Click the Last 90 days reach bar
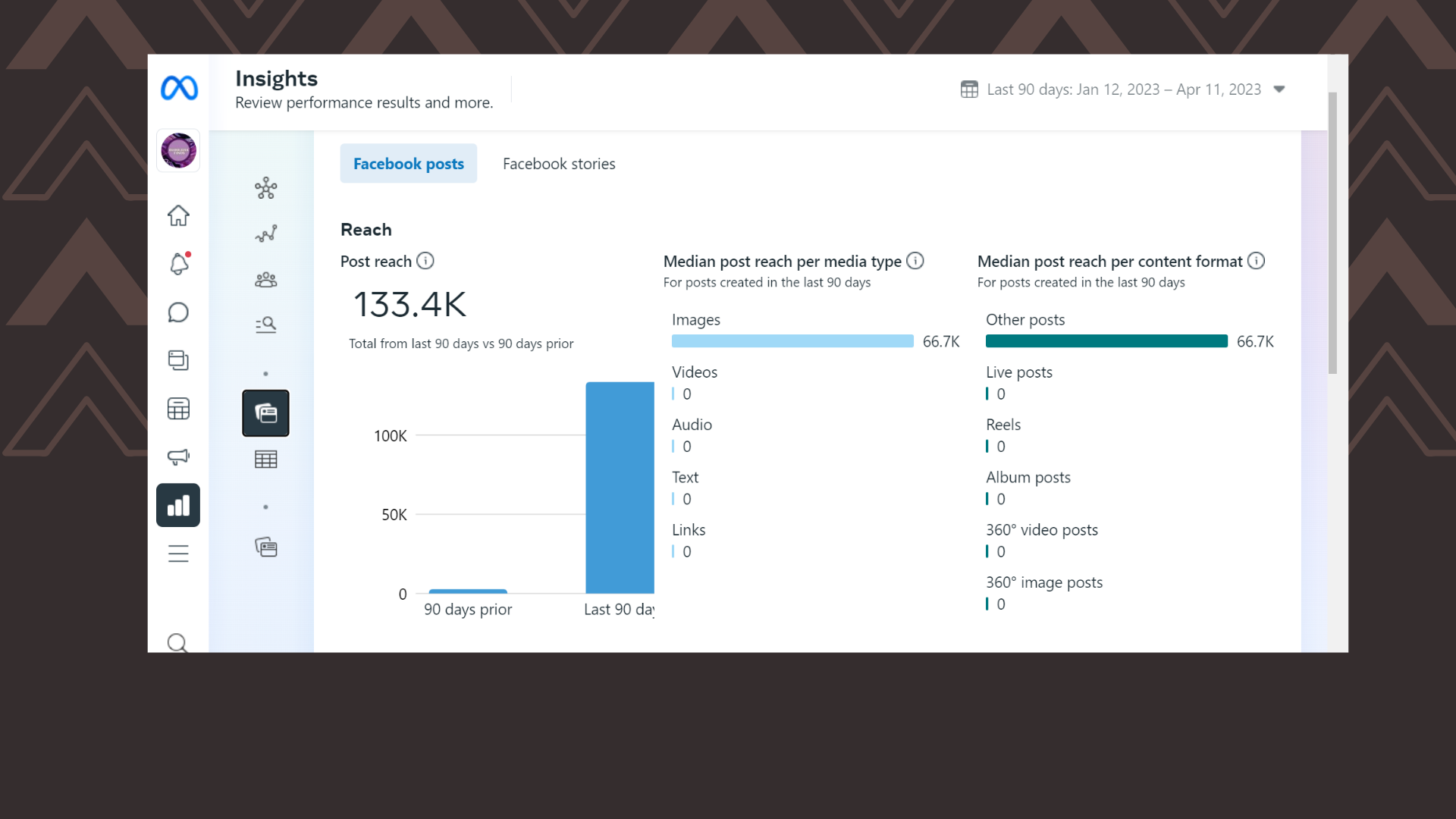Image resolution: width=1456 pixels, height=819 pixels. point(620,488)
